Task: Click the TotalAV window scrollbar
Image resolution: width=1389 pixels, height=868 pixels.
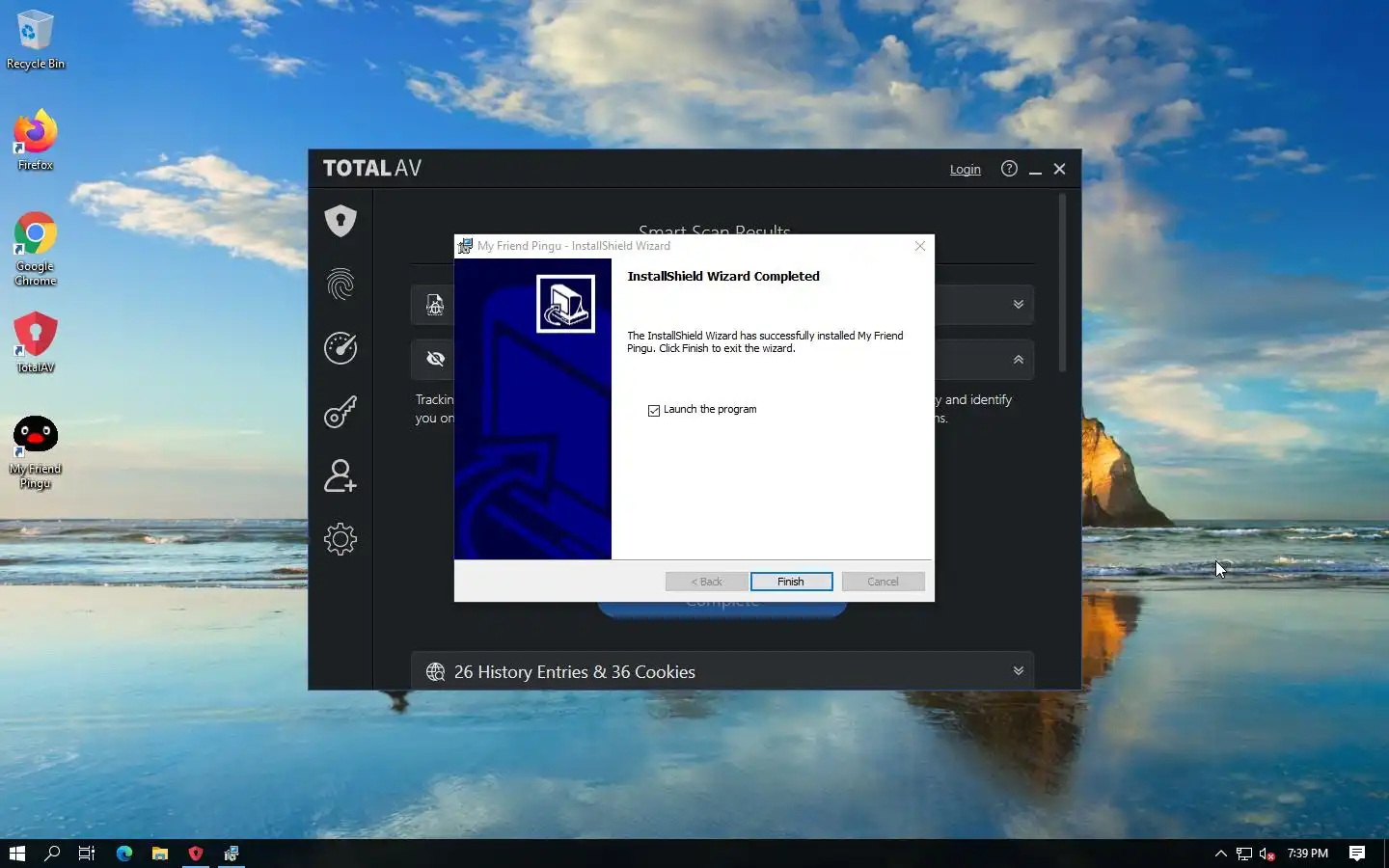Action: tap(1062, 283)
